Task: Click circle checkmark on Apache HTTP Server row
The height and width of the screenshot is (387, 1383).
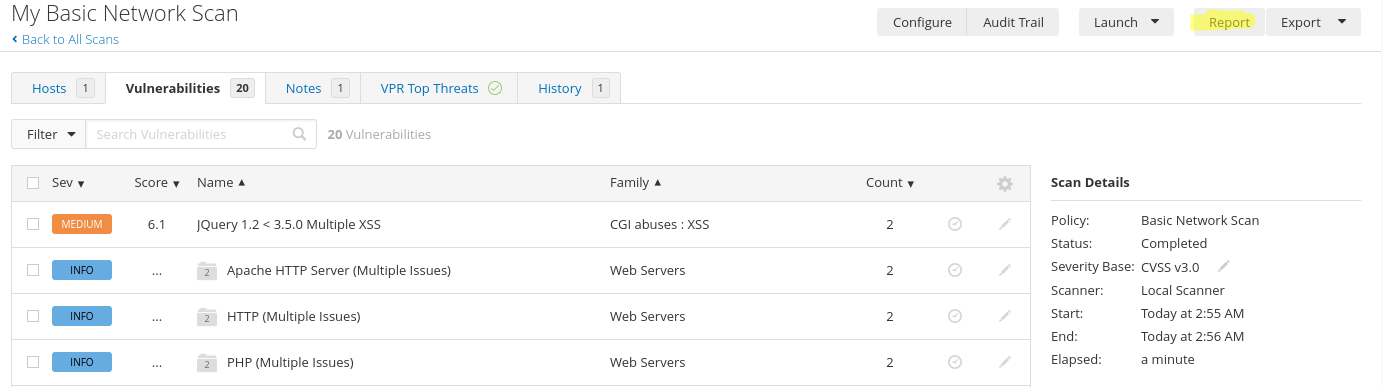Action: click(x=955, y=270)
